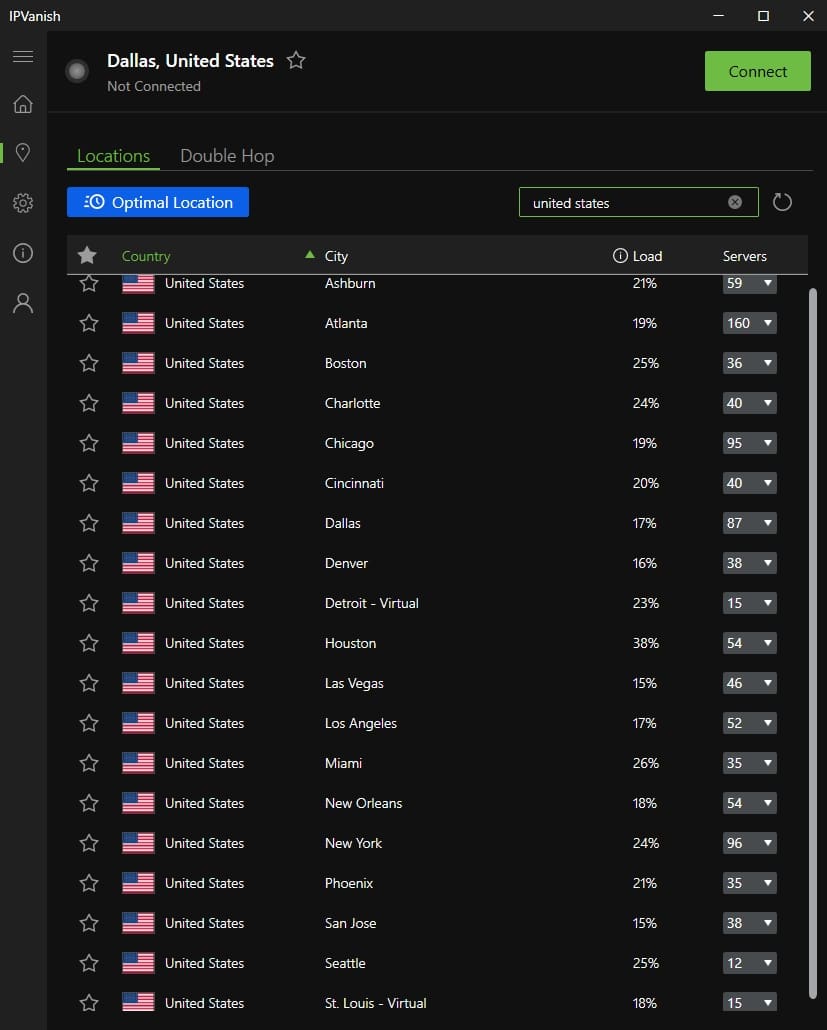Select the Optimal Location button
The height and width of the screenshot is (1030, 827).
(x=158, y=202)
